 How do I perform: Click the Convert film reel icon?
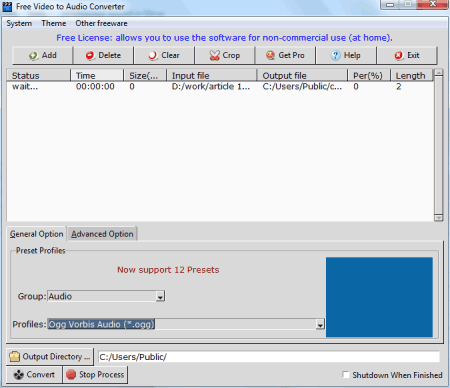(x=19, y=375)
